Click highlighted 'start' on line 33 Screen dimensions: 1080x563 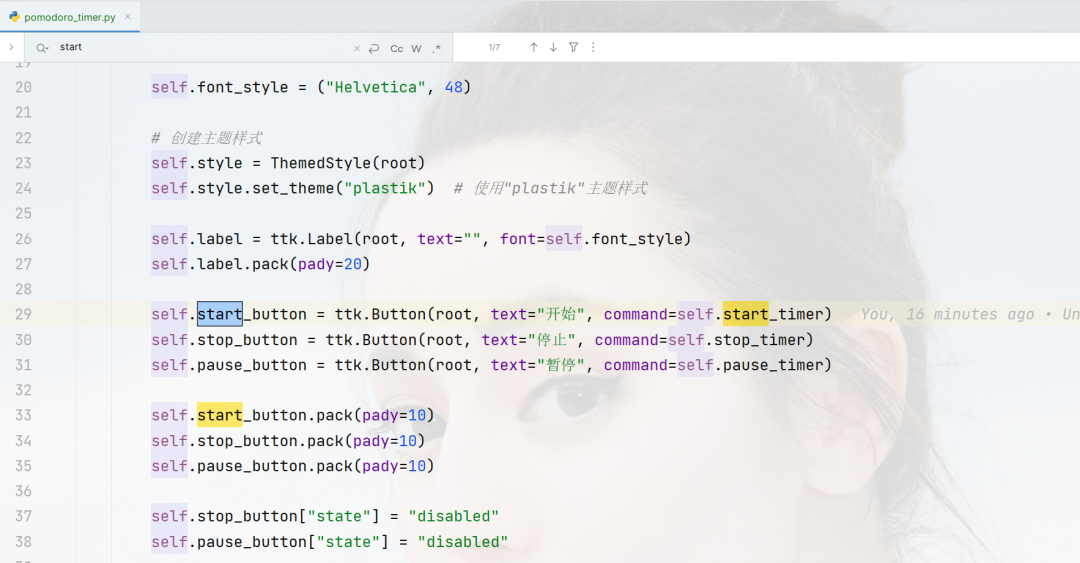tap(220, 416)
